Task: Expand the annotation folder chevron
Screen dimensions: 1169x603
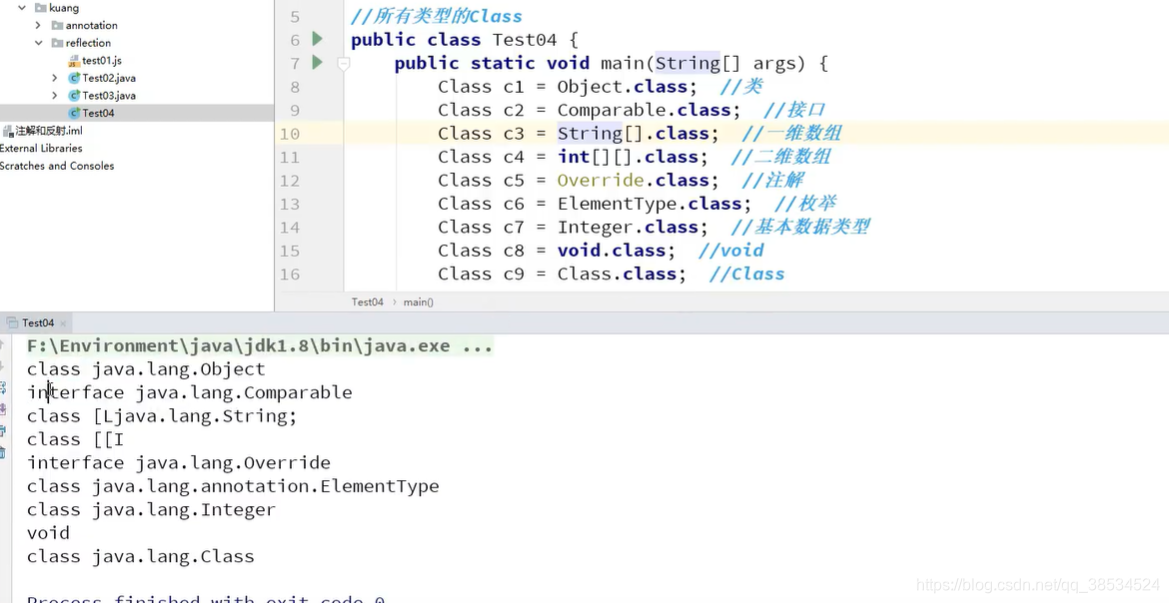Action: point(38,25)
